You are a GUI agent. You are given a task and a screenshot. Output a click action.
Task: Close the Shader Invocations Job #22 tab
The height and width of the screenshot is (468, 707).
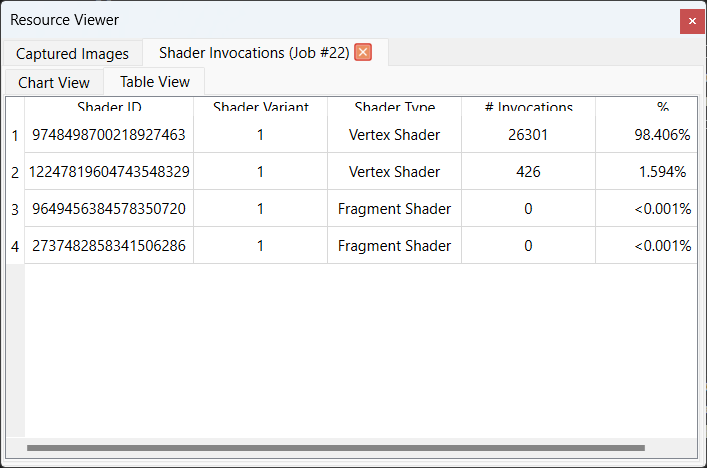coord(363,53)
